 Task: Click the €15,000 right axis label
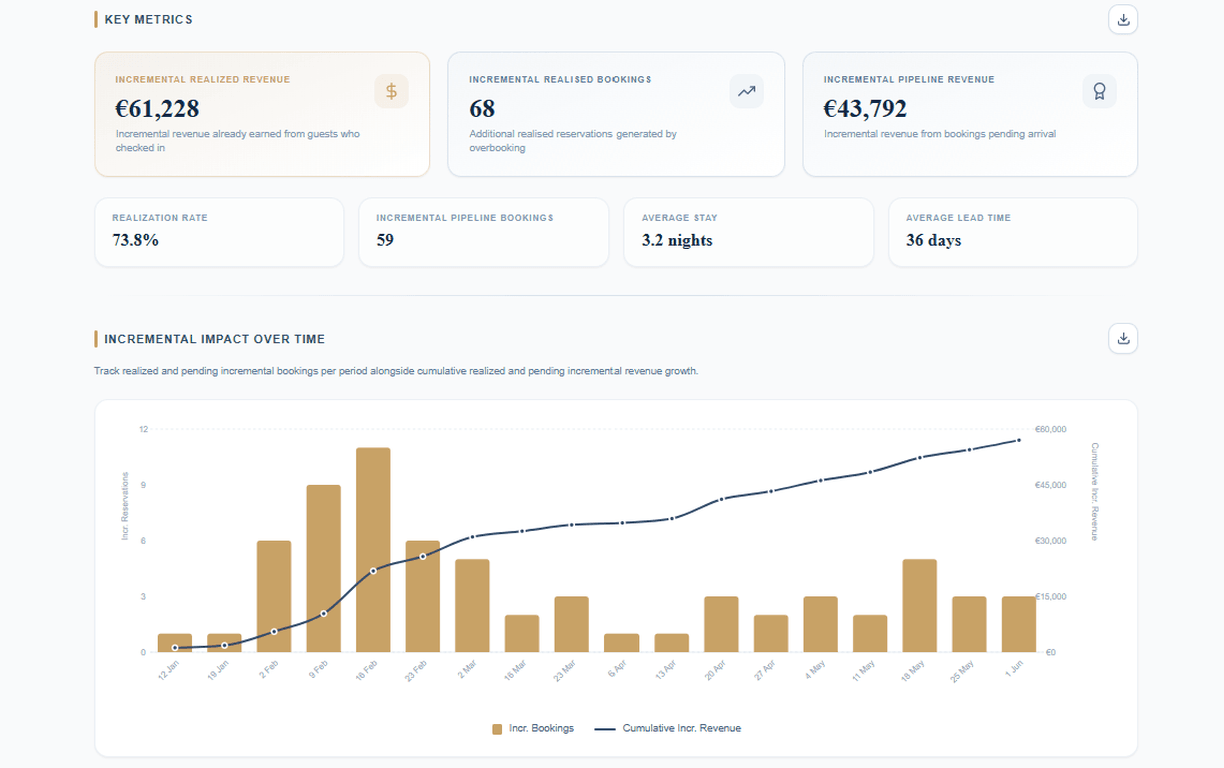(1050, 597)
